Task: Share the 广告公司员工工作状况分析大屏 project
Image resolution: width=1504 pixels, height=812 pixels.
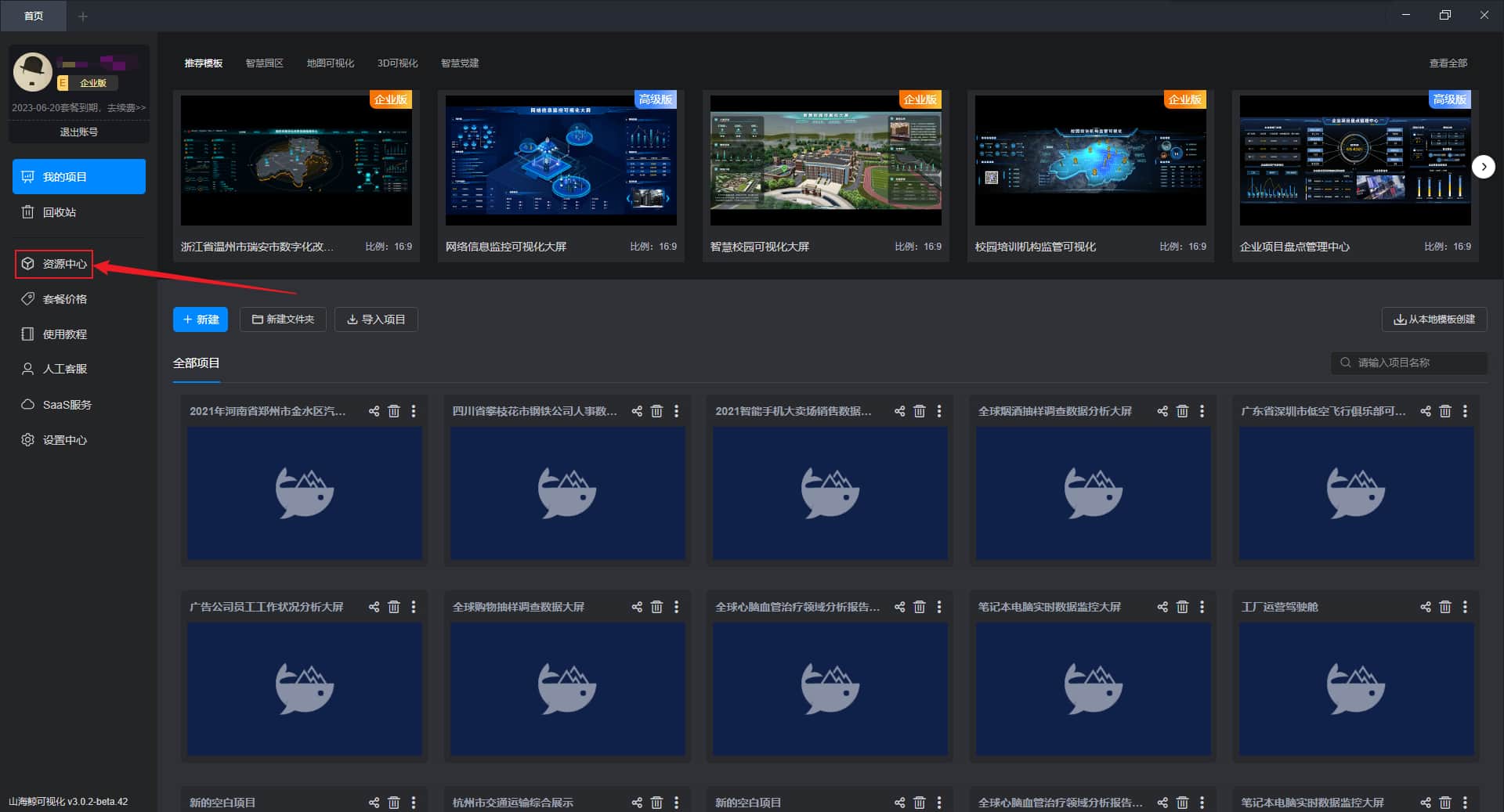Action: [374, 607]
